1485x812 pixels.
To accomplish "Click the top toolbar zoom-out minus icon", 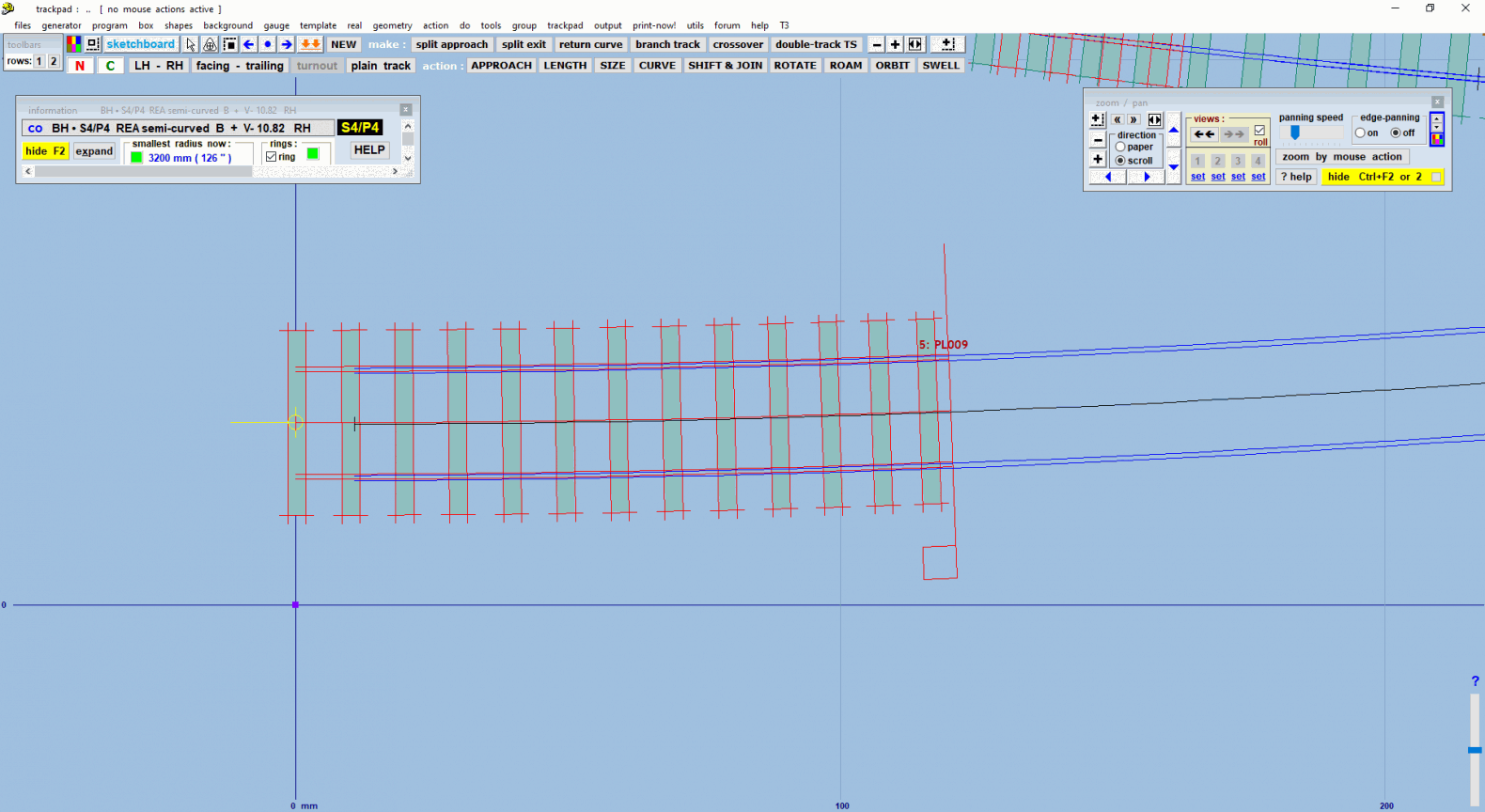I will click(876, 44).
